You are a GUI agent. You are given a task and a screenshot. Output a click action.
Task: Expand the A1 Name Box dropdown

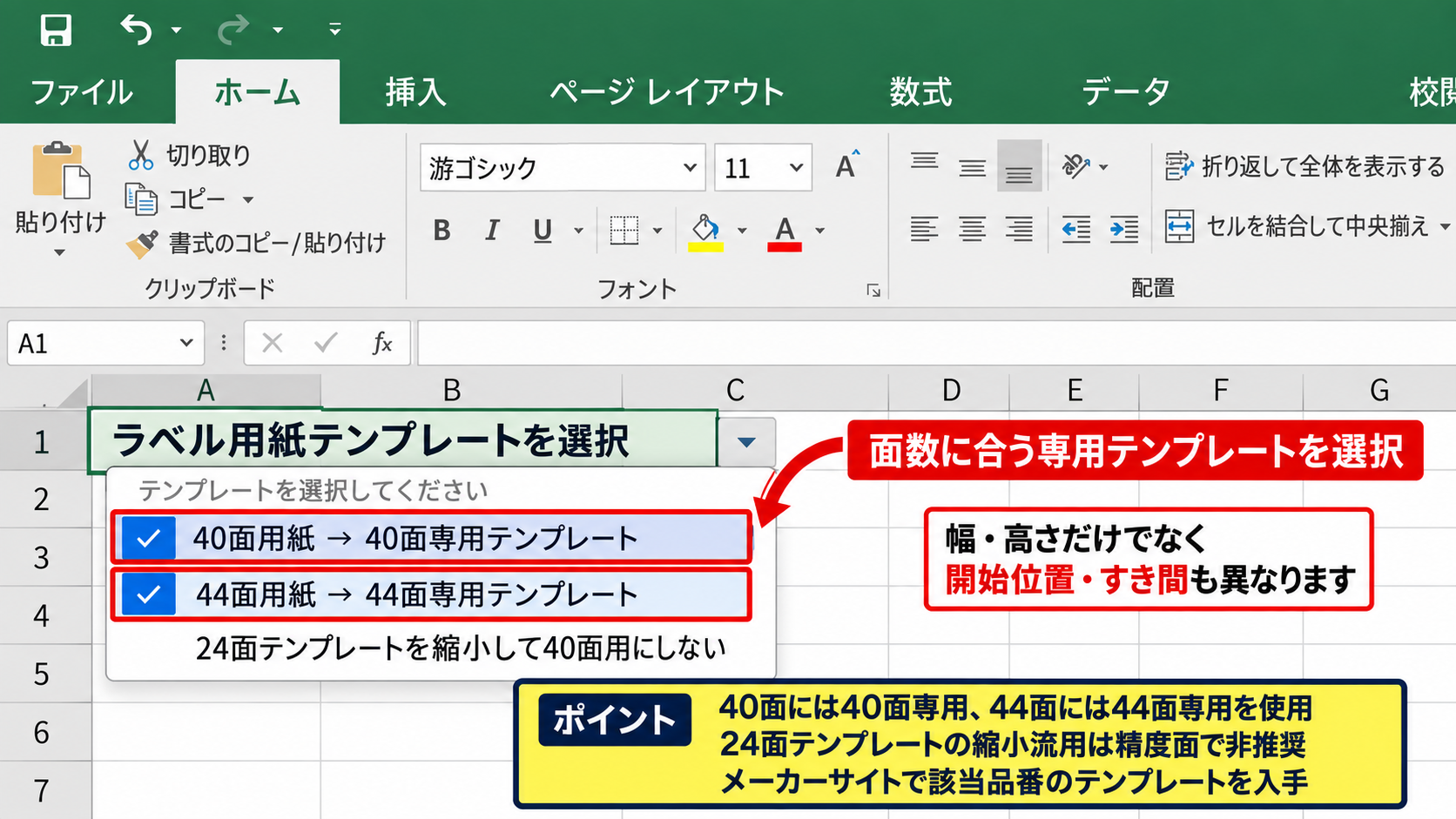point(185,343)
